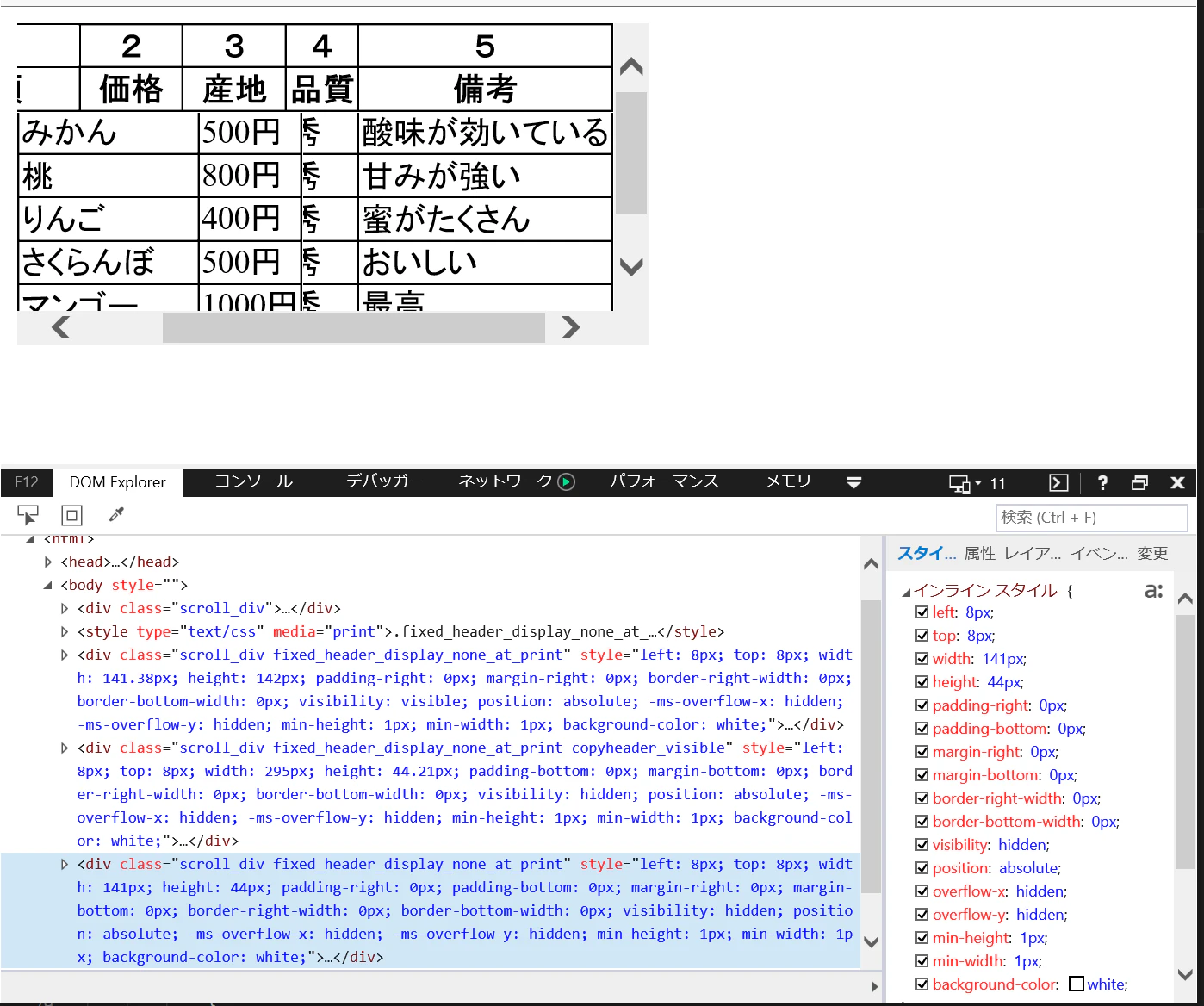Click the table vertical scrollbar thumb
The height and width of the screenshot is (1006, 1204).
[631, 153]
